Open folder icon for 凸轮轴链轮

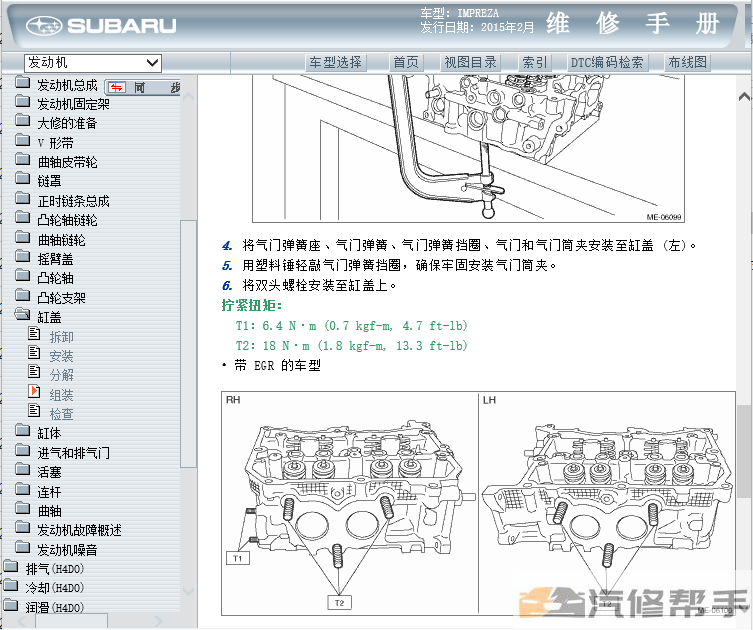(x=22, y=217)
